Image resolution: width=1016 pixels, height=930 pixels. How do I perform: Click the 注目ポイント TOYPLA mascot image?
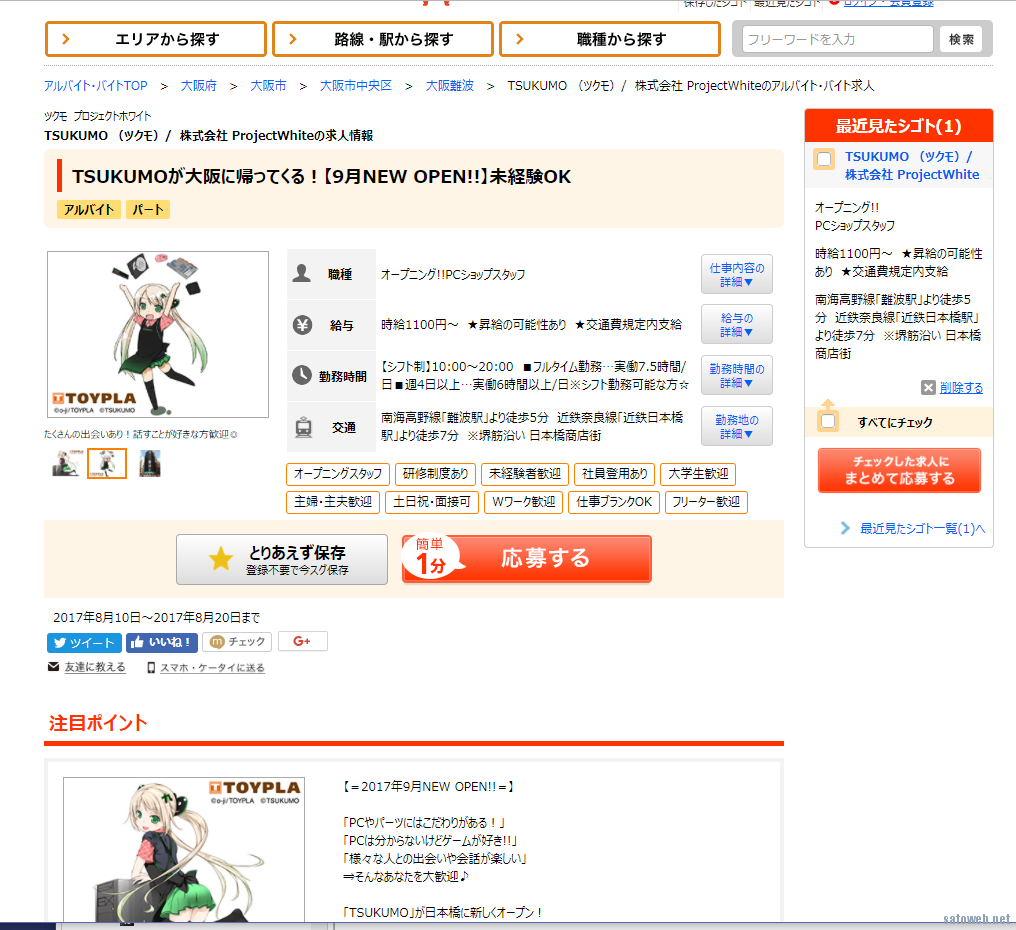tap(184, 849)
